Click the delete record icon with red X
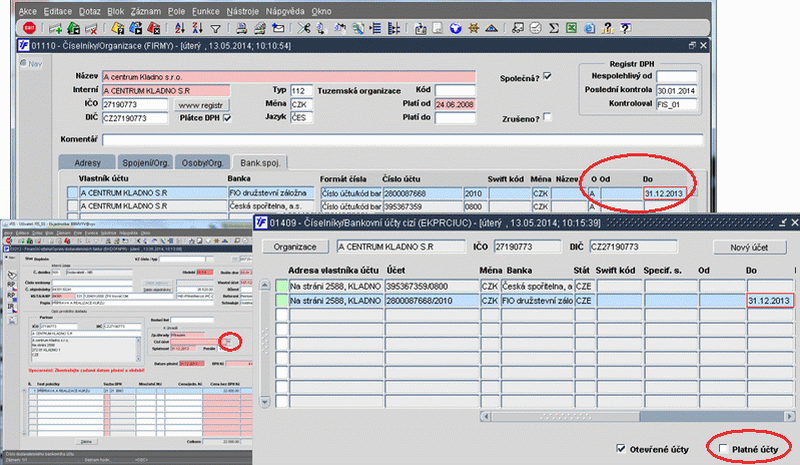 (x=91, y=29)
